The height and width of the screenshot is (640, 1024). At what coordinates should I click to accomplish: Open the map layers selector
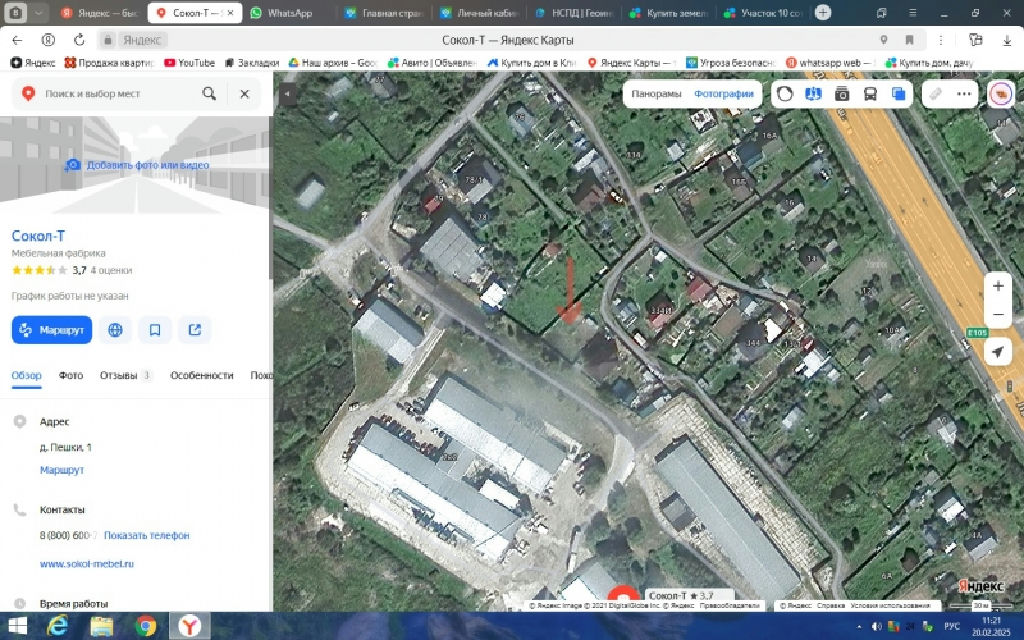(x=898, y=93)
